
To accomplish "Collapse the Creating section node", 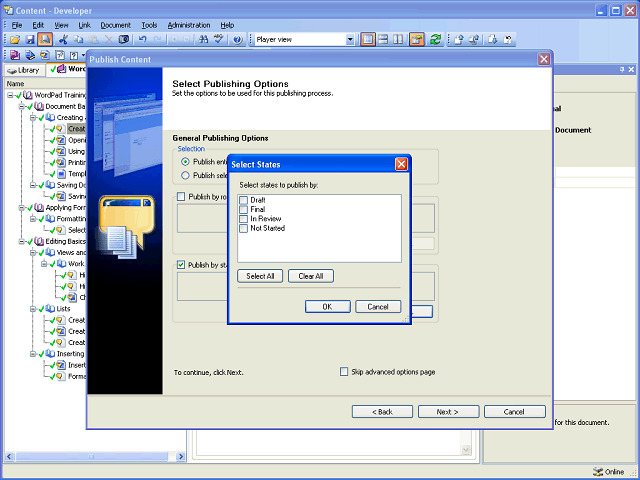I will pos(33,118).
